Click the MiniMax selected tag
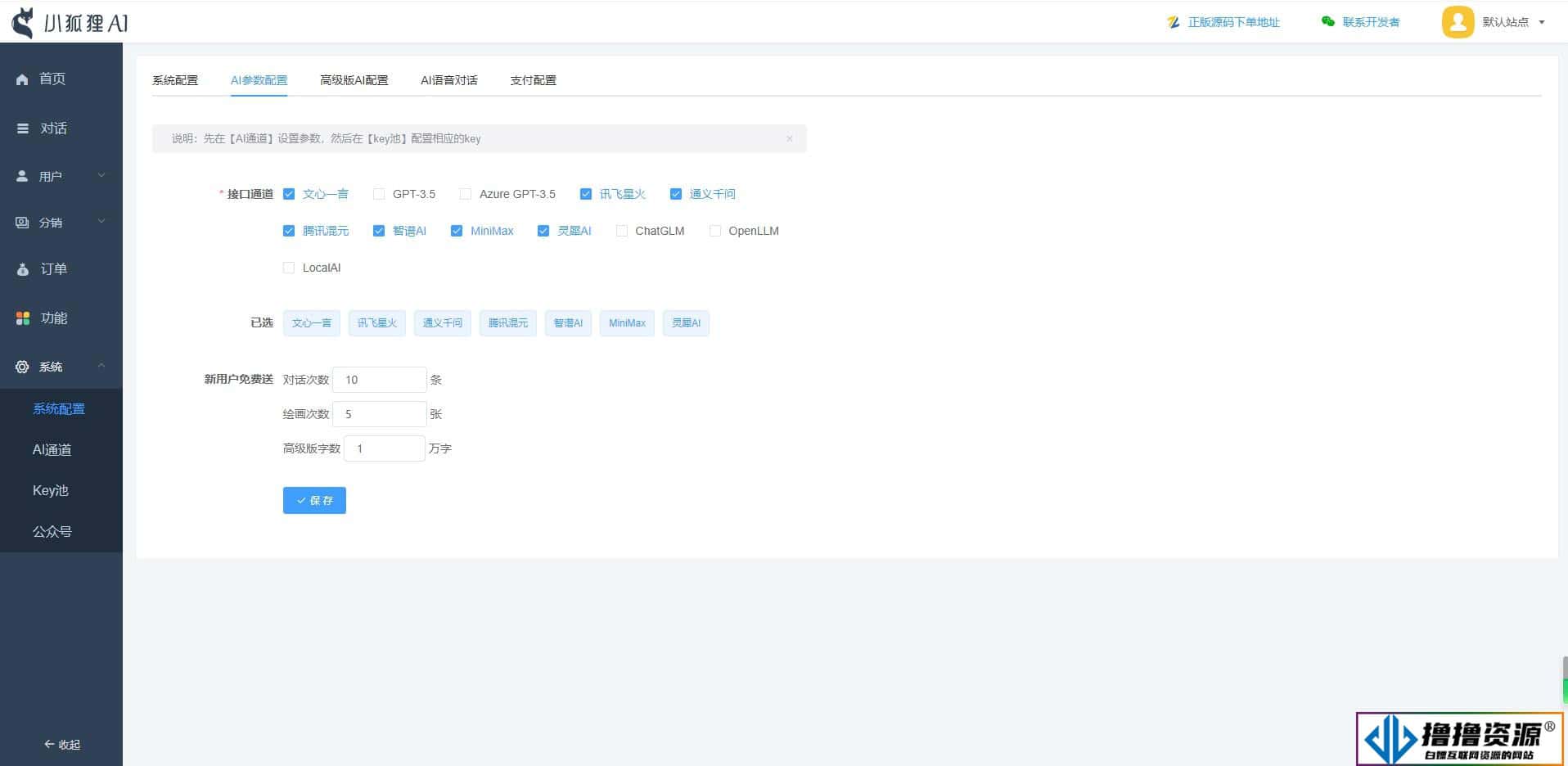 (627, 323)
